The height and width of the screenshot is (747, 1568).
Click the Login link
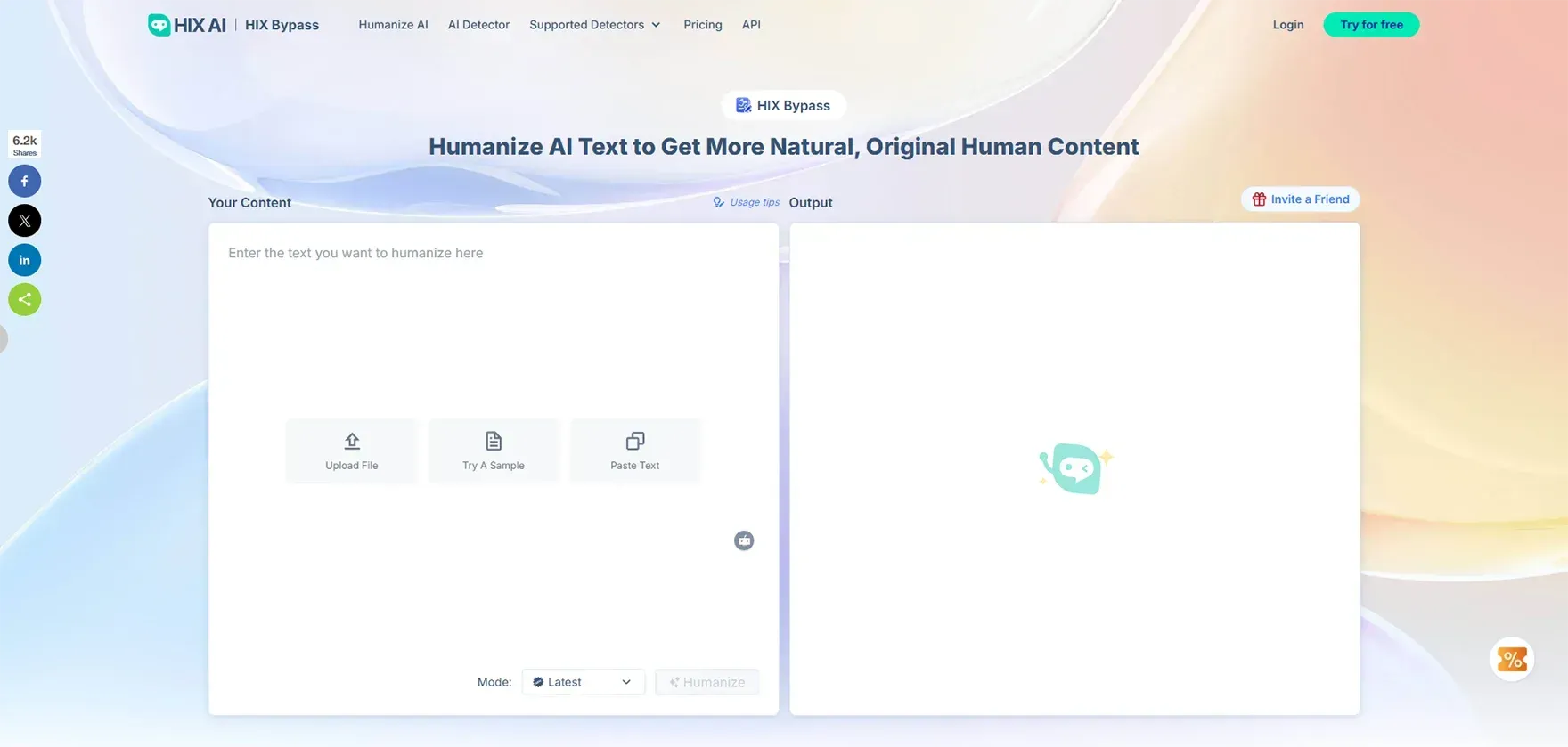click(1288, 25)
